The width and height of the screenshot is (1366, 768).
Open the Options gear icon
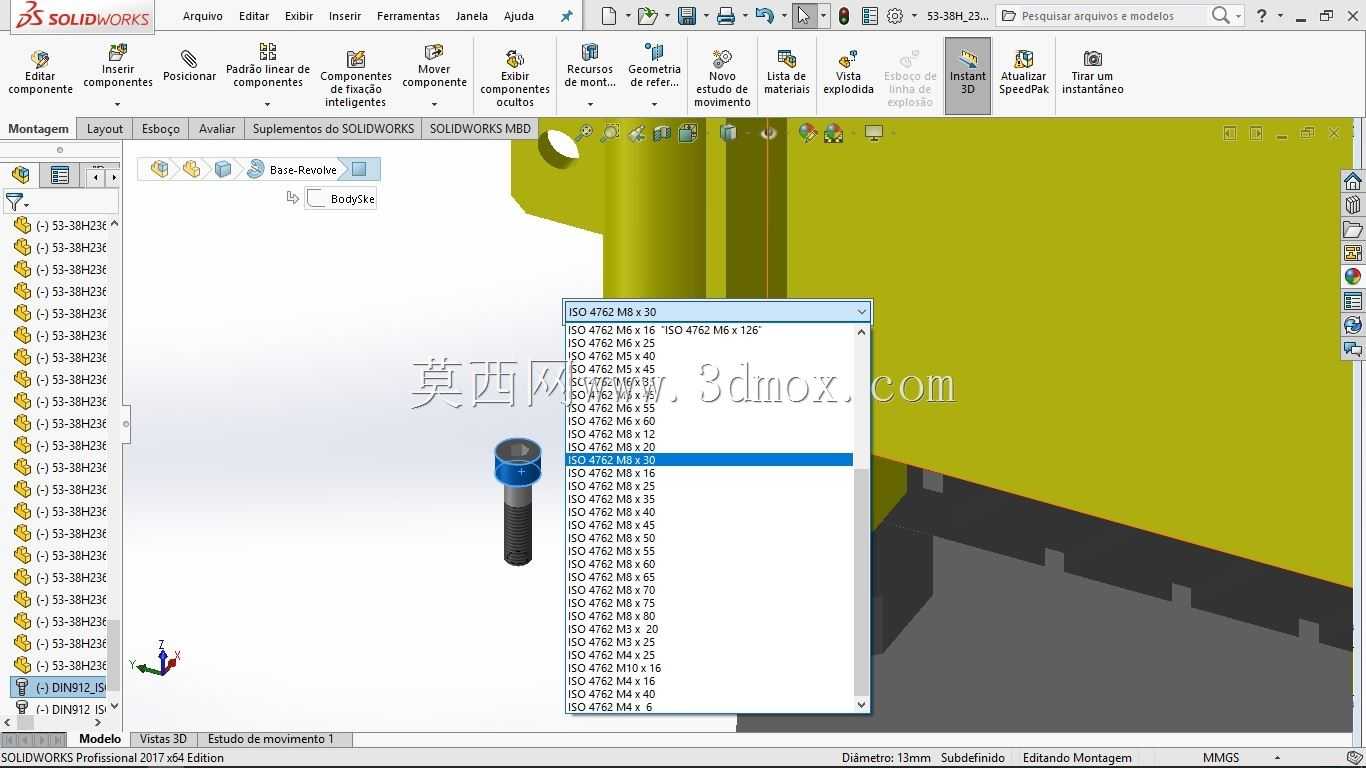coord(895,16)
